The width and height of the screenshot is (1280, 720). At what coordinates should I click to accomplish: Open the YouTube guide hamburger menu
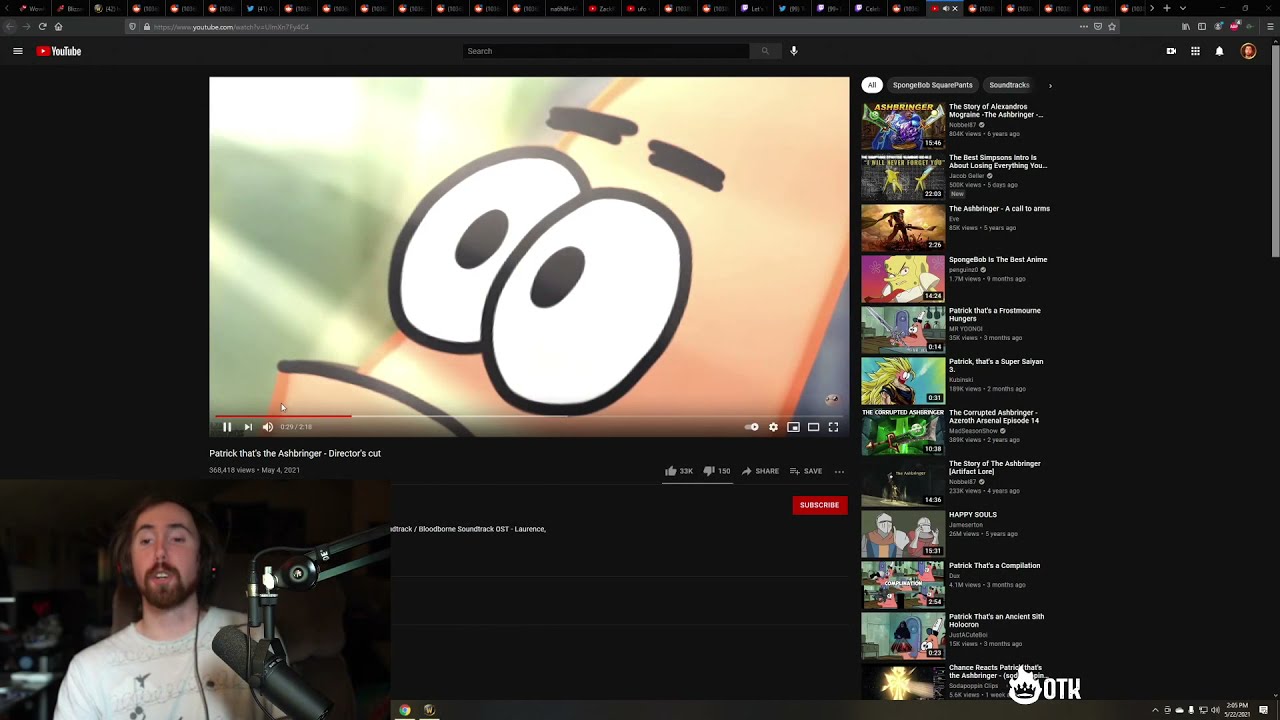(17, 51)
